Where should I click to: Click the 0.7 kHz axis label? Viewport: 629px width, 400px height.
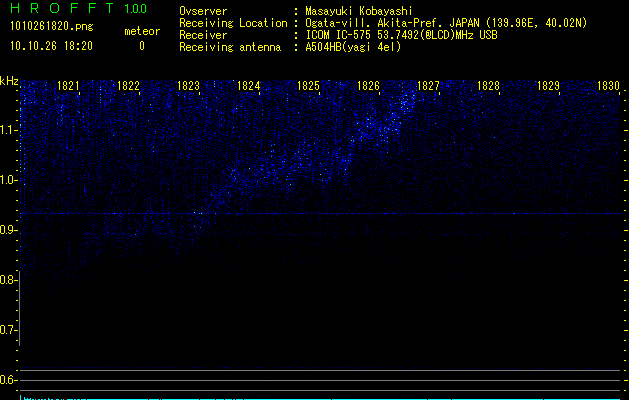[x=8, y=330]
